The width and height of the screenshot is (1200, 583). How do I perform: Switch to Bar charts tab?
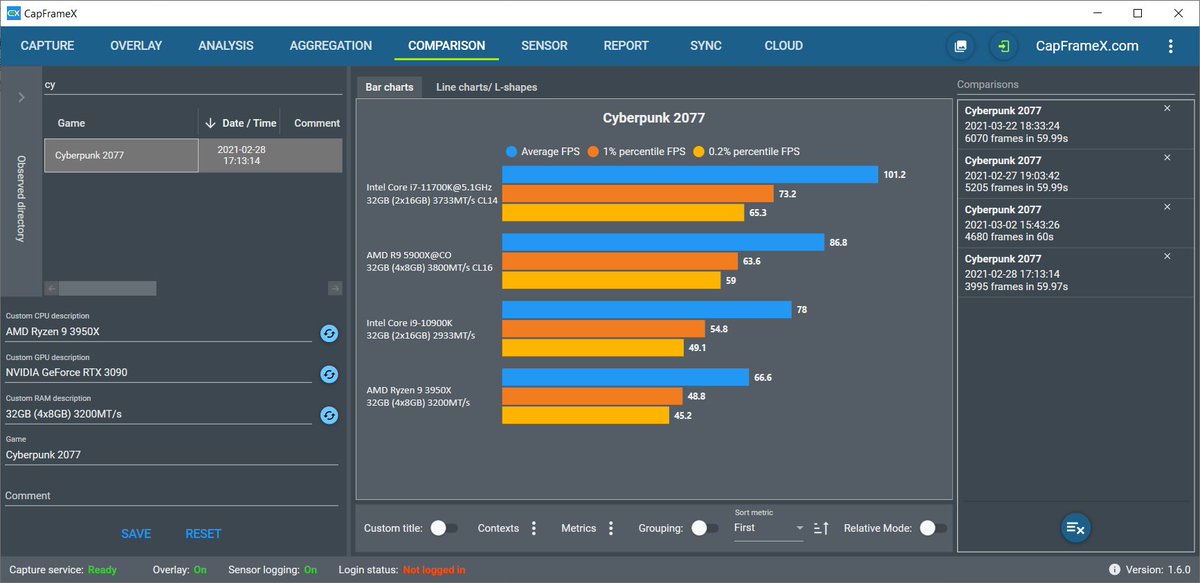(x=389, y=87)
